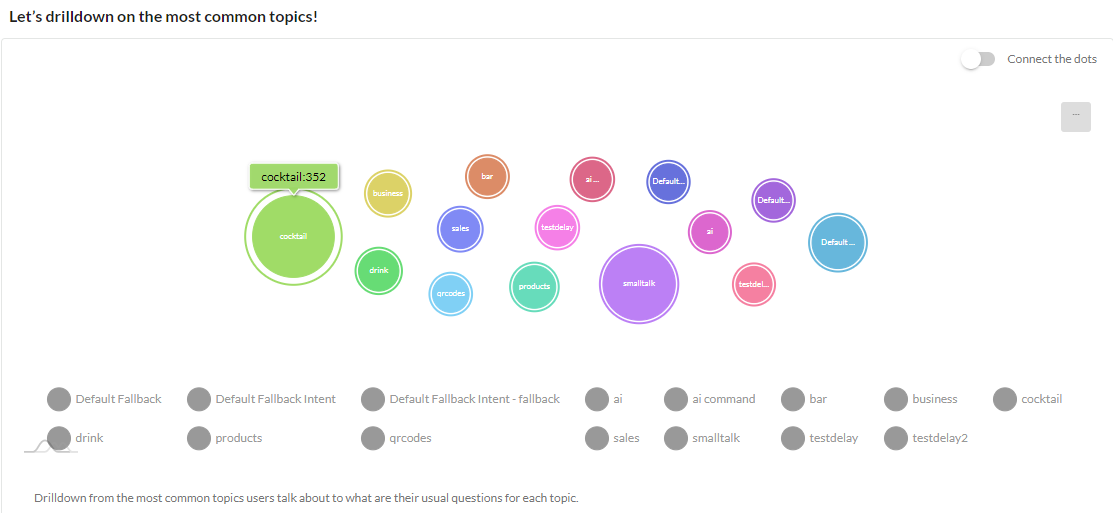Select the teal products bubble
The width and height of the screenshot is (1113, 513).
tap(534, 286)
